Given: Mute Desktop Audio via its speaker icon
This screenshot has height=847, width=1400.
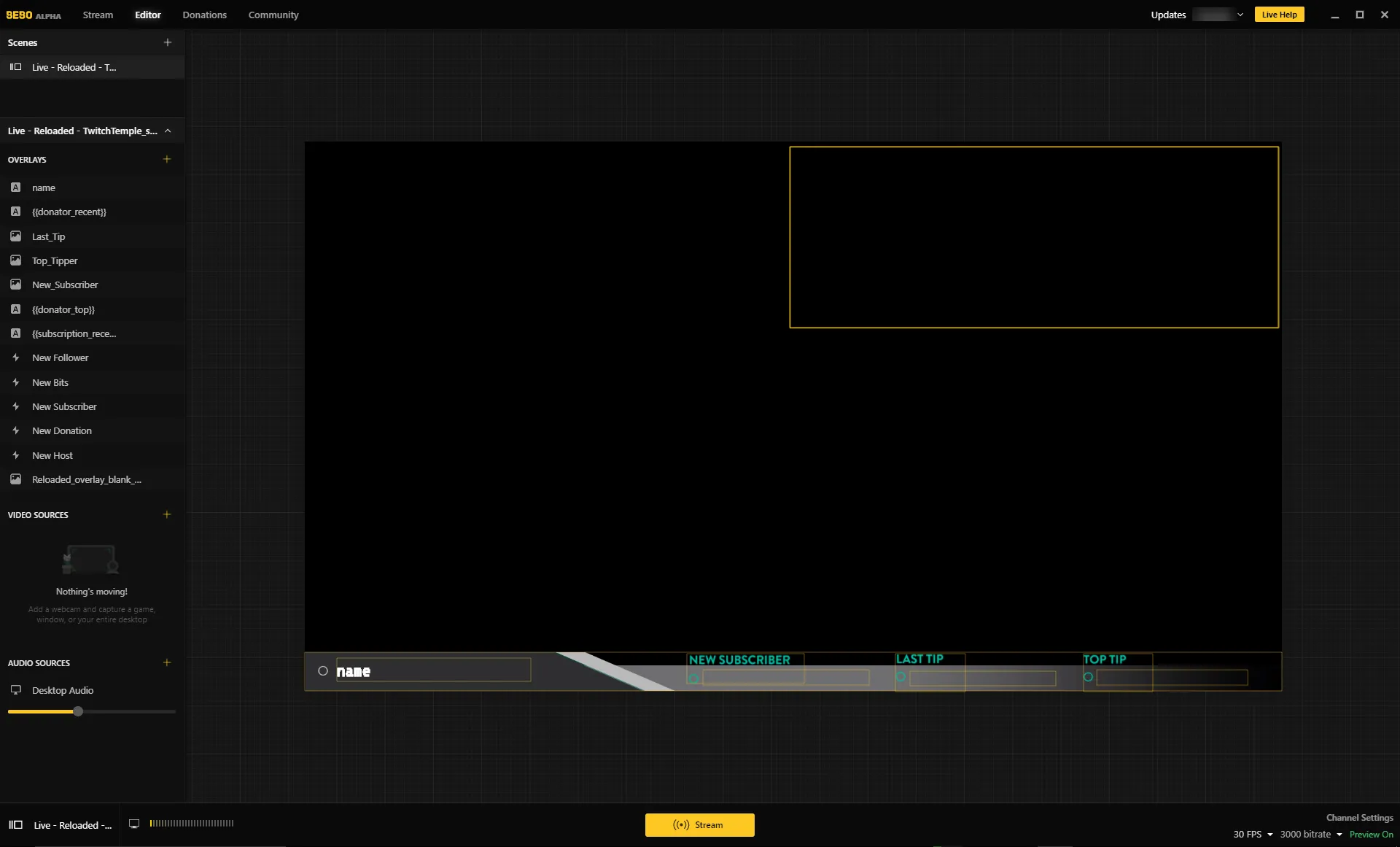Looking at the screenshot, I should pos(15,689).
